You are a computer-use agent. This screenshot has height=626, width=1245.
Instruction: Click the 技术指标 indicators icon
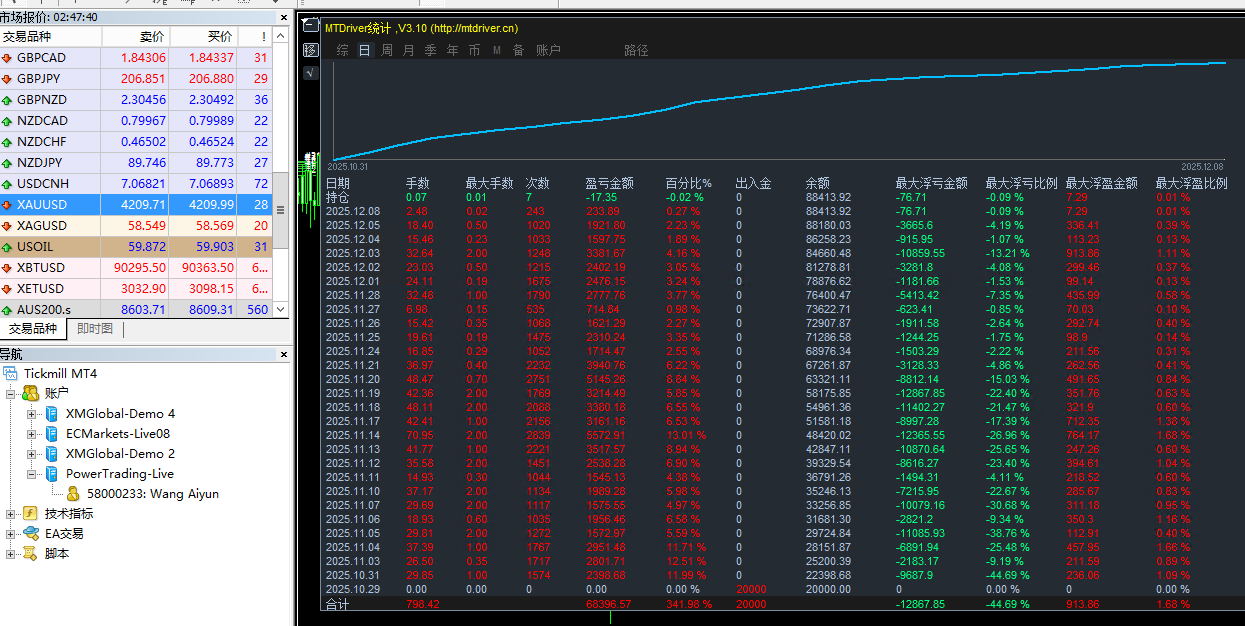30,514
